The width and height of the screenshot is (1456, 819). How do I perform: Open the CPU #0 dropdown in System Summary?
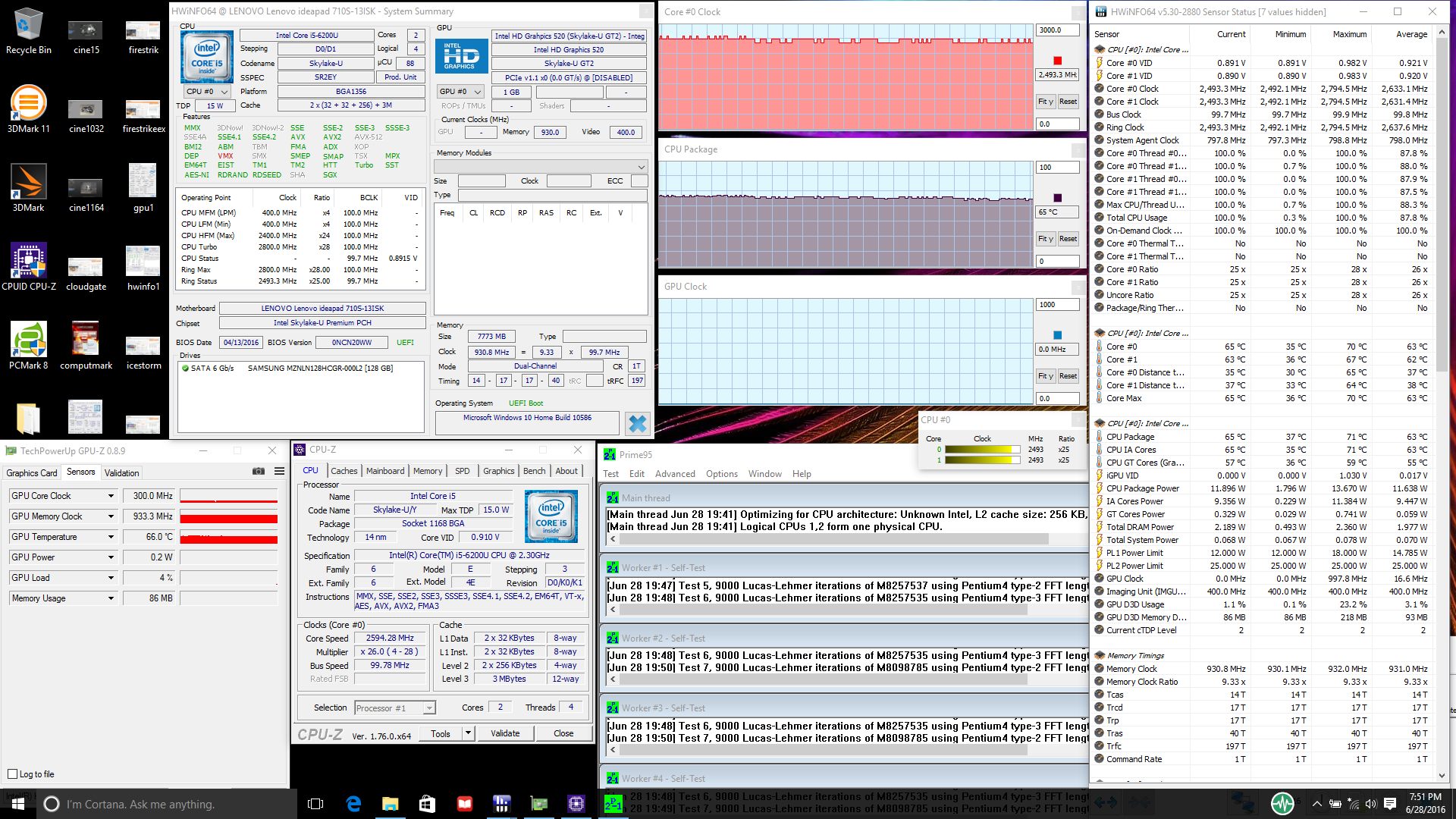[208, 92]
